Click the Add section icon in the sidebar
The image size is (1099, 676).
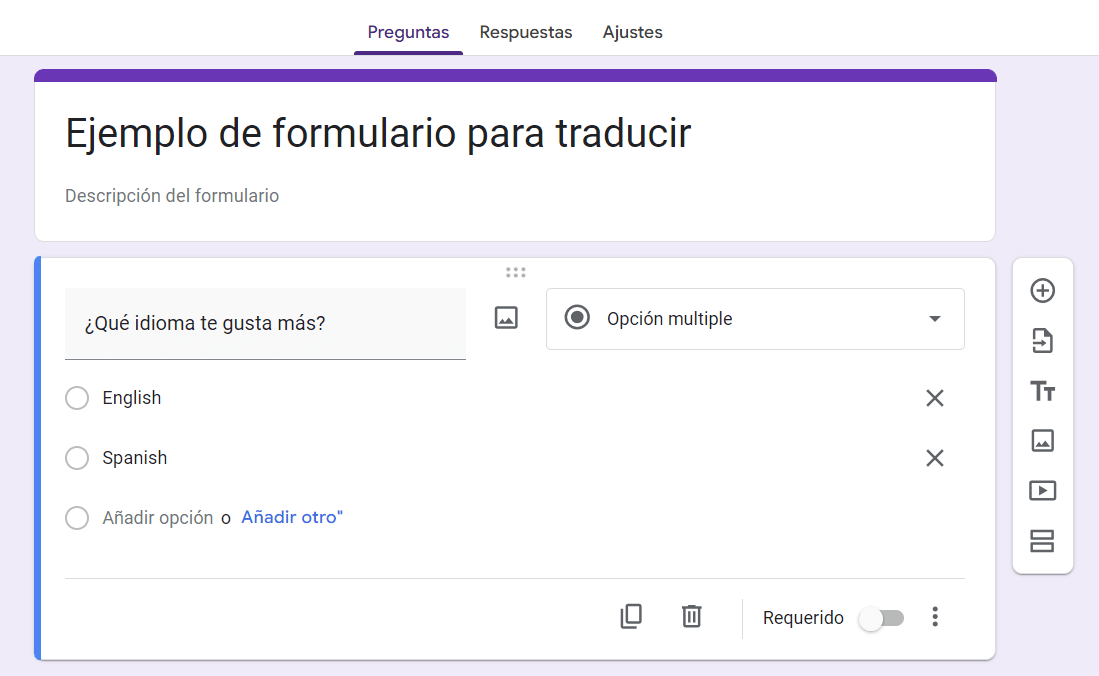[x=1042, y=541]
